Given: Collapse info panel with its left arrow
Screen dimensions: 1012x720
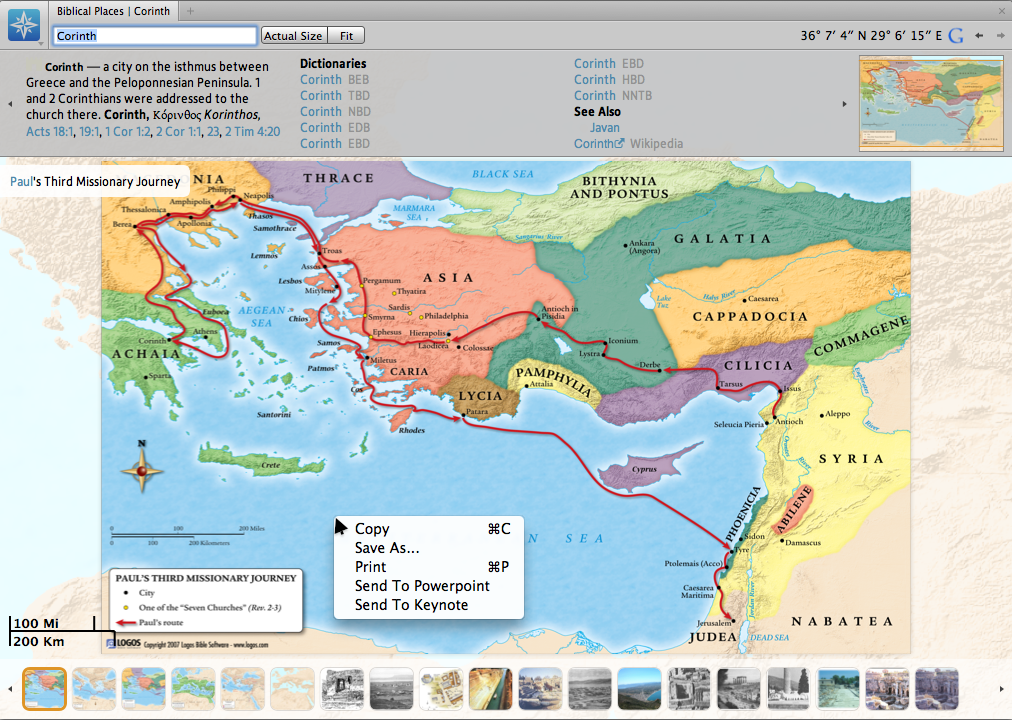Looking at the screenshot, I should coord(10,103).
